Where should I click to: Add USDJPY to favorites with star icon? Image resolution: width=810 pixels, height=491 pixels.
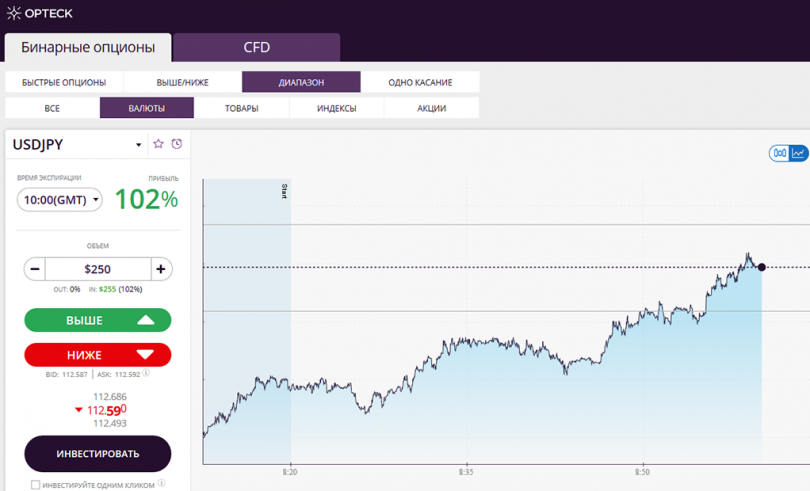click(159, 144)
